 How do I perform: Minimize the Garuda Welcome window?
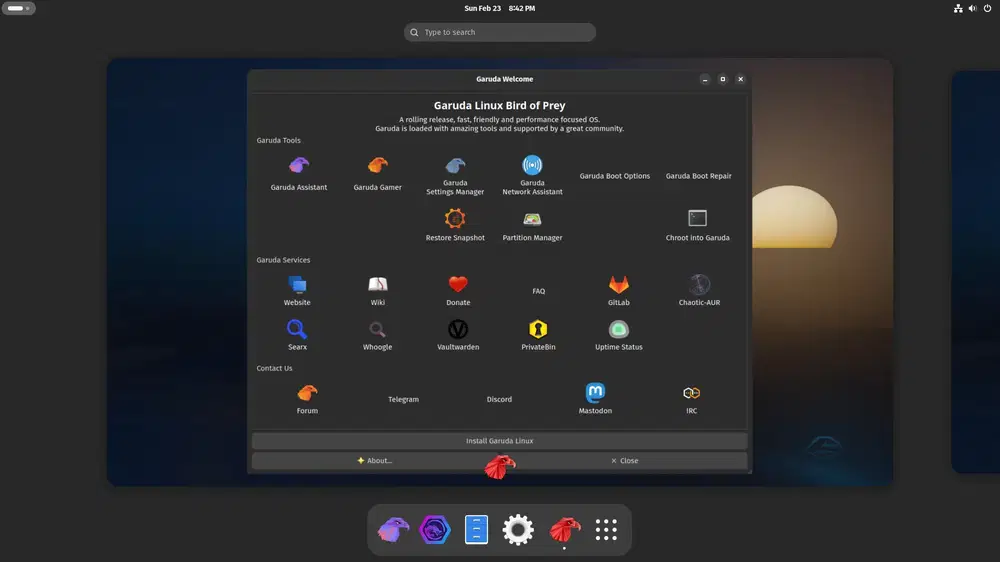tap(705, 79)
